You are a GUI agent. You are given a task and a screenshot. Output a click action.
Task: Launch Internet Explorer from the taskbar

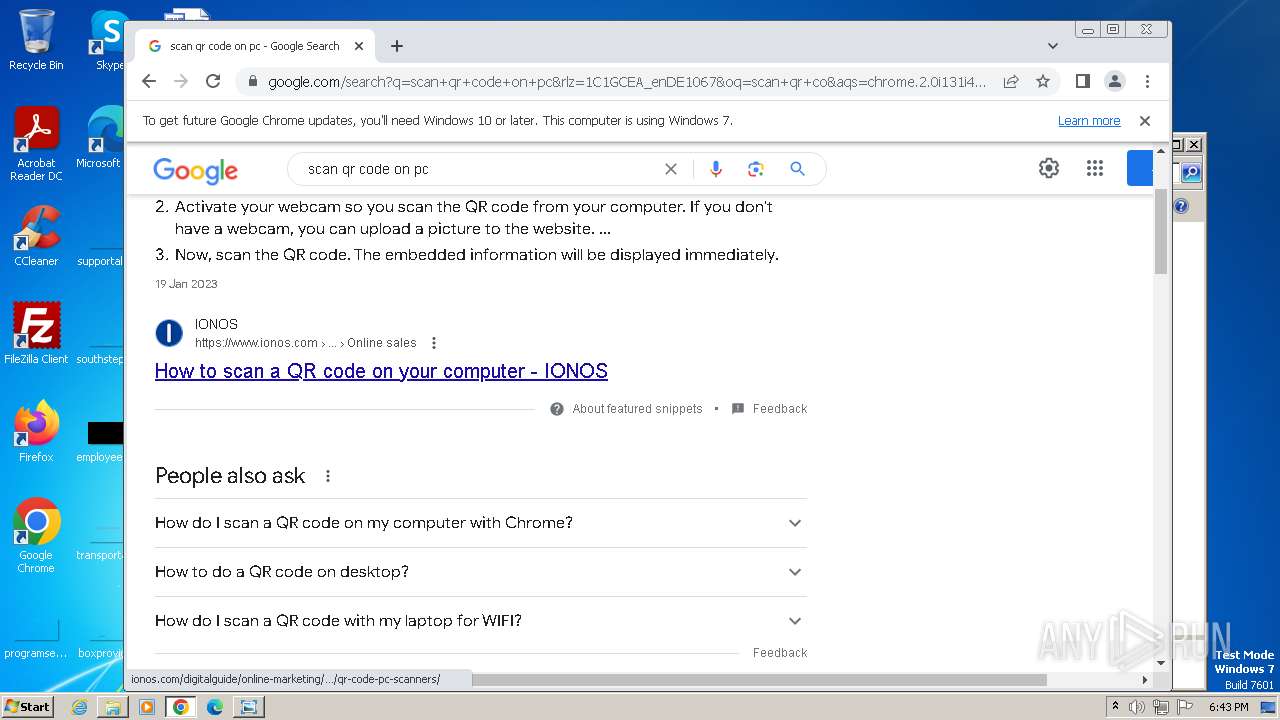(79, 707)
